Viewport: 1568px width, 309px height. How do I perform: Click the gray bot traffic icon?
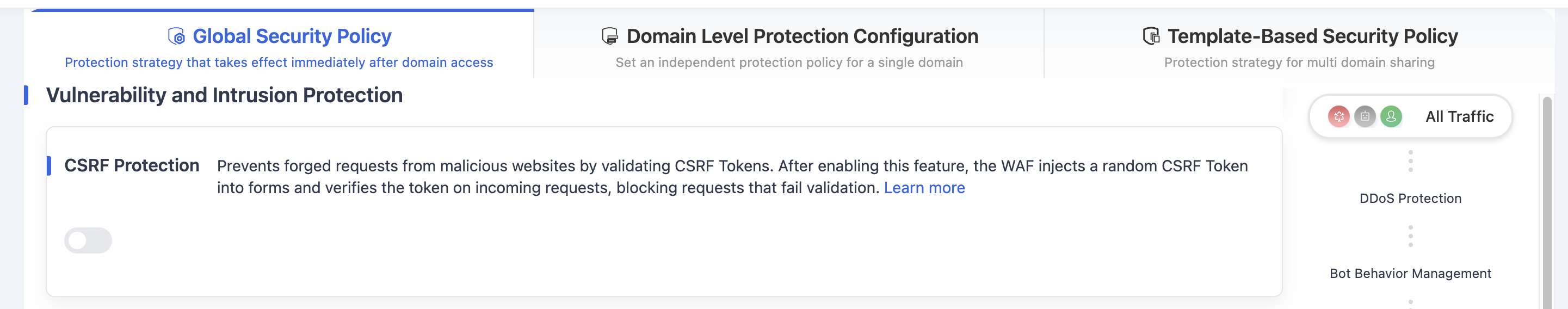tap(1365, 116)
